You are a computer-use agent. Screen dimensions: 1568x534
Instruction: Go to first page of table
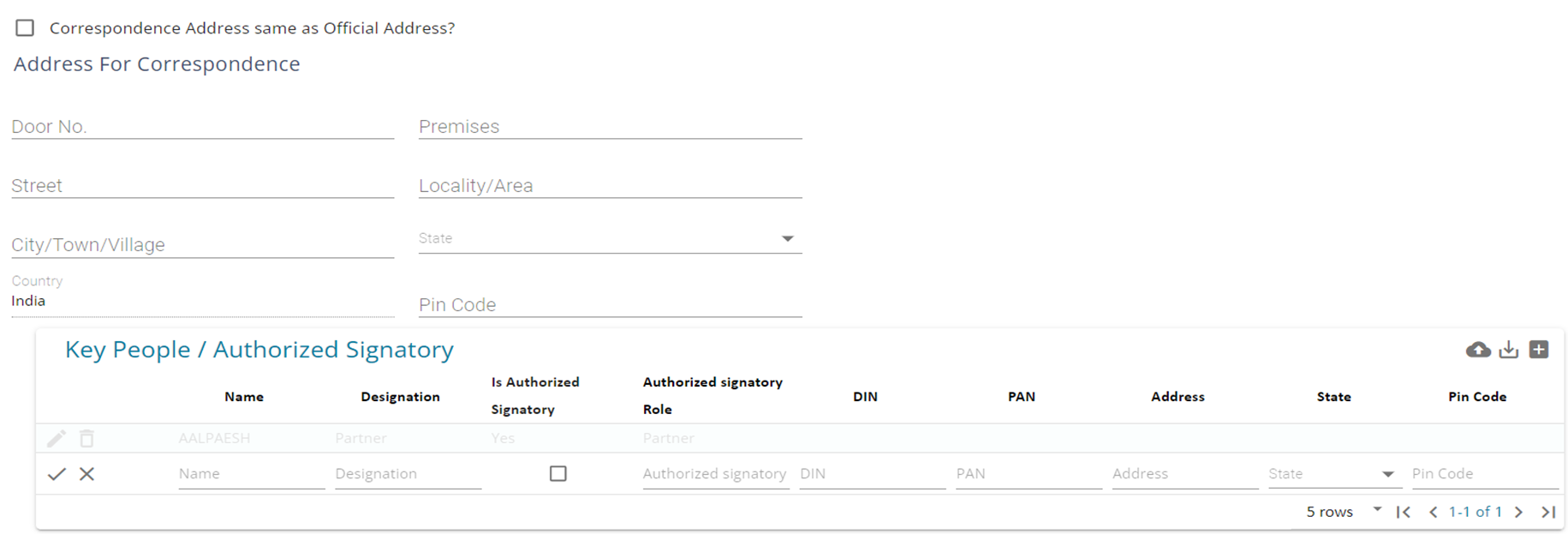pyautogui.click(x=1403, y=512)
